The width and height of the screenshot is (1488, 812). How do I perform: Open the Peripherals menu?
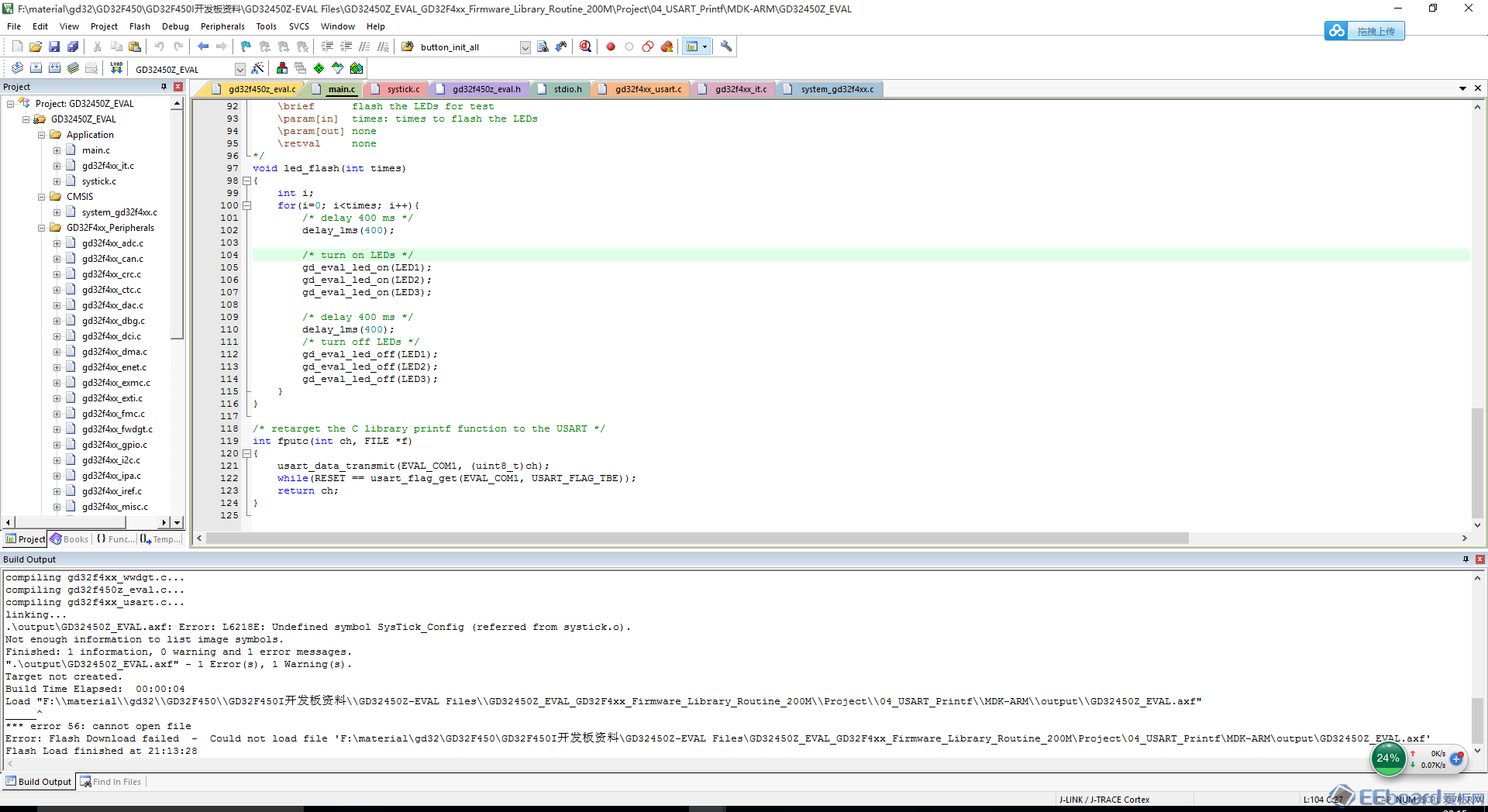click(x=222, y=26)
